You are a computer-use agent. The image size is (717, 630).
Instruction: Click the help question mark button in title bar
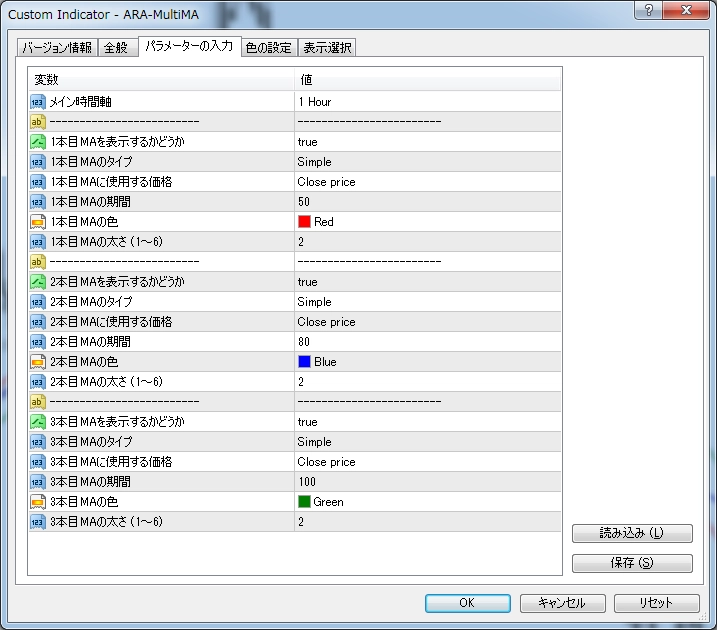point(648,10)
